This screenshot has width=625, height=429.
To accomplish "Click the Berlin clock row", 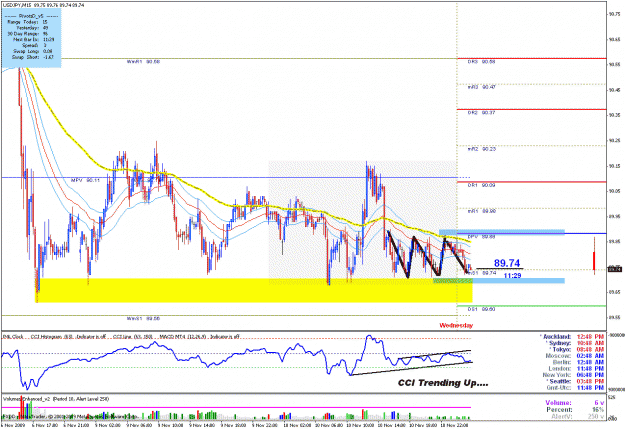I will (576, 362).
